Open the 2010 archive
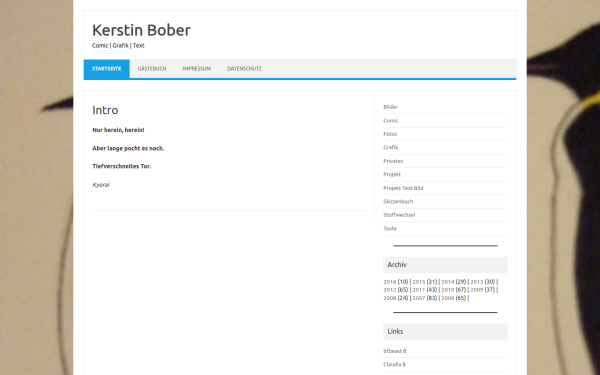Image resolution: width=600 pixels, height=375 pixels. point(447,290)
